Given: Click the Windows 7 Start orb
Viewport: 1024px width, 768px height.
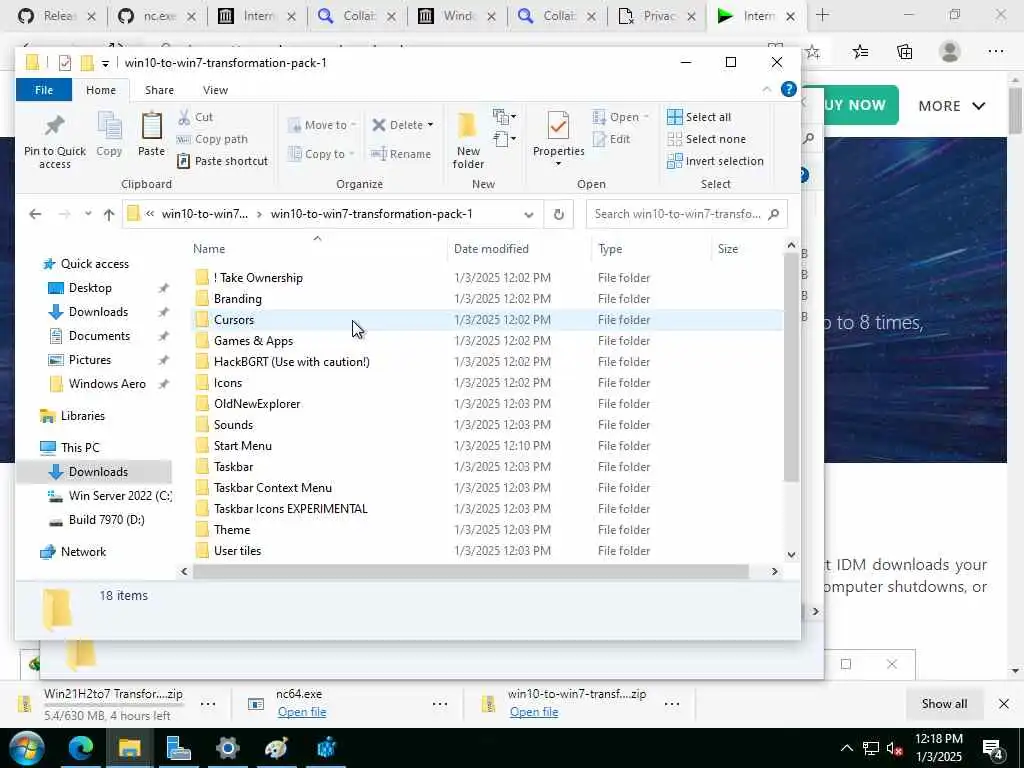Looking at the screenshot, I should [25, 748].
